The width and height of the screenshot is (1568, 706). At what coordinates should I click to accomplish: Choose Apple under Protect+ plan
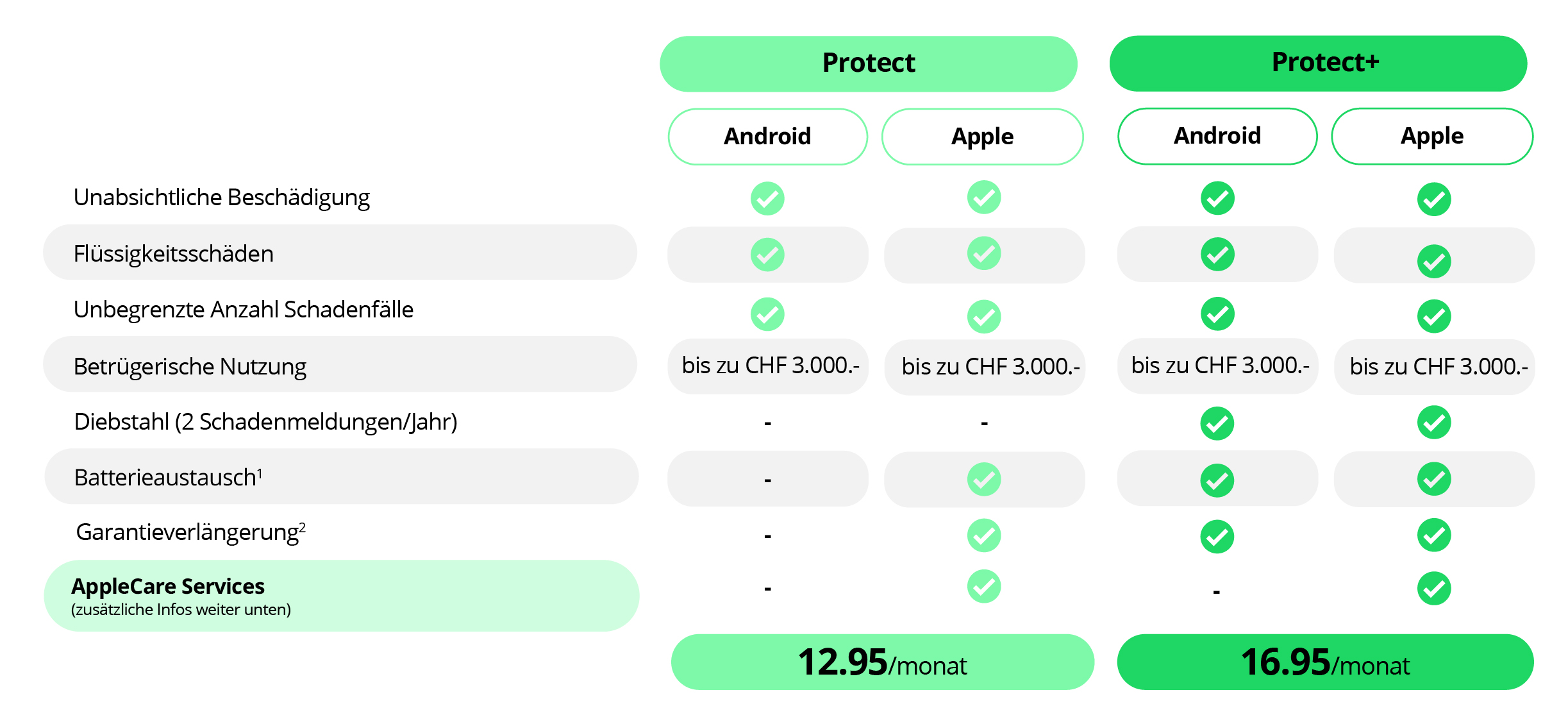[1432, 136]
